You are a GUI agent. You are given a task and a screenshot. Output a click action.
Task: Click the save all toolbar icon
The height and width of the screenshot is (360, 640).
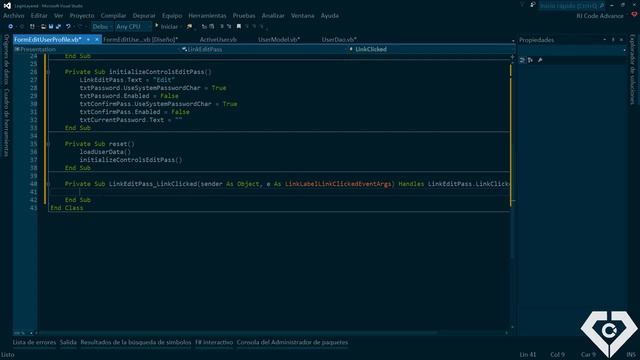pyautogui.click(x=58, y=27)
